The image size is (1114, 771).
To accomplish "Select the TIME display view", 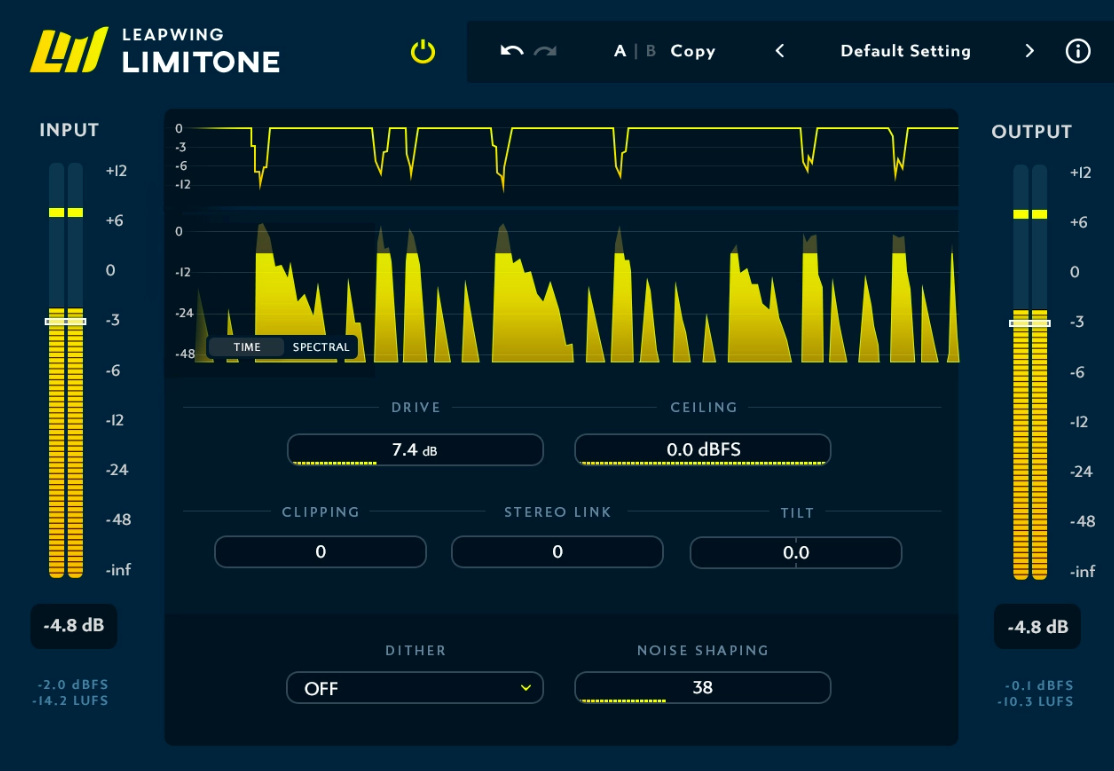I will pos(247,347).
